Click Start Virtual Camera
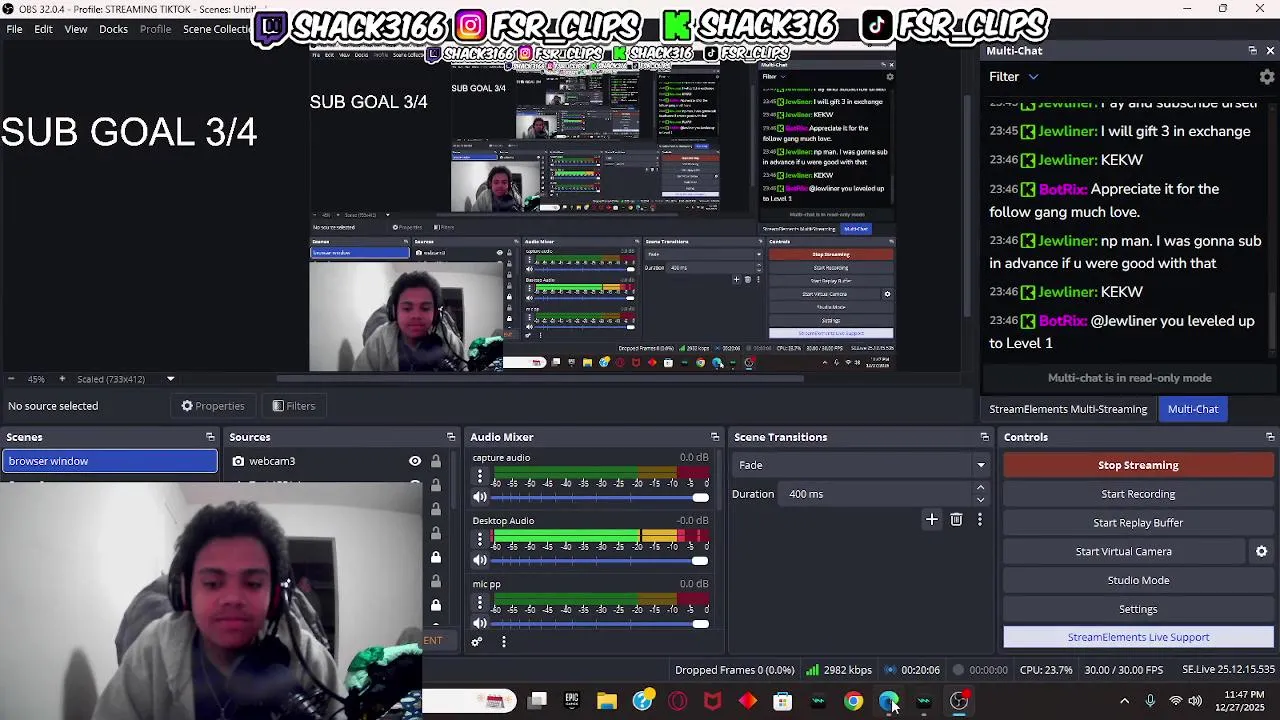 pyautogui.click(x=1123, y=551)
